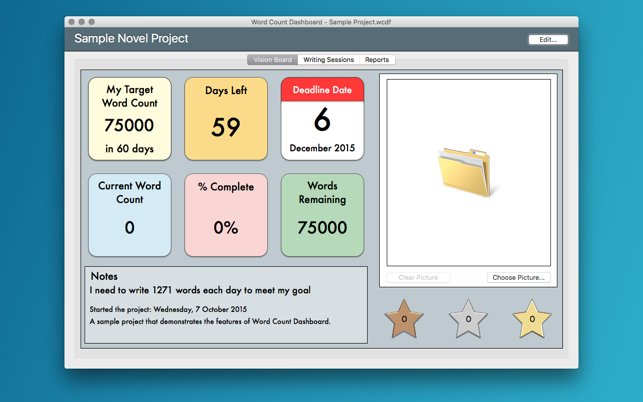The width and height of the screenshot is (643, 402).
Task: Click the silver star badge
Action: (x=468, y=319)
